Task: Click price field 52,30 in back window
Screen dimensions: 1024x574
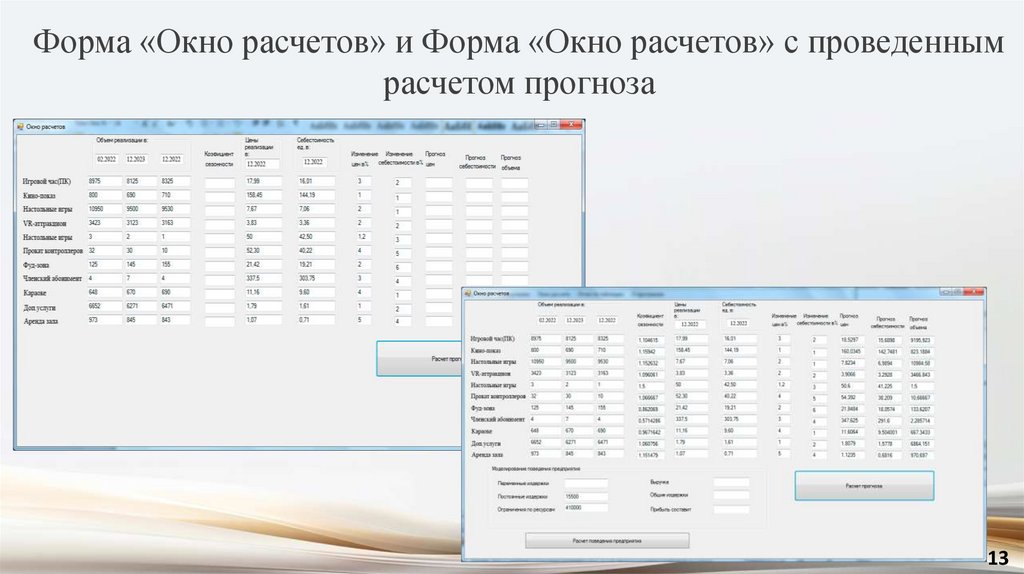Action: pyautogui.click(x=264, y=250)
